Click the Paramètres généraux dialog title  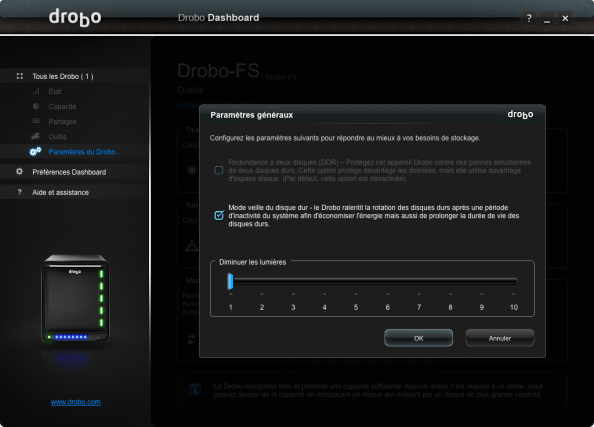tap(252, 115)
